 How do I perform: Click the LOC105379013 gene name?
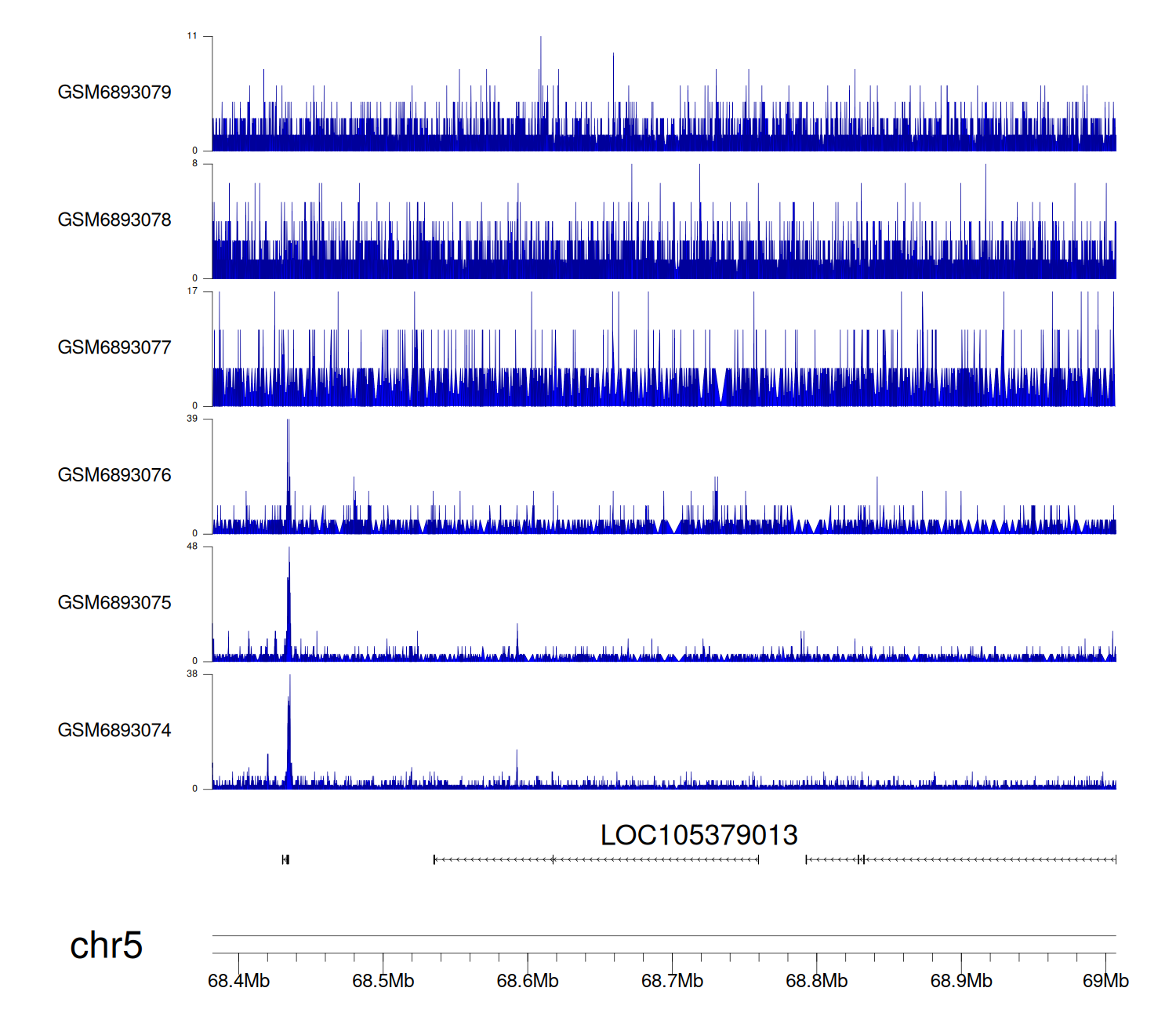point(699,836)
